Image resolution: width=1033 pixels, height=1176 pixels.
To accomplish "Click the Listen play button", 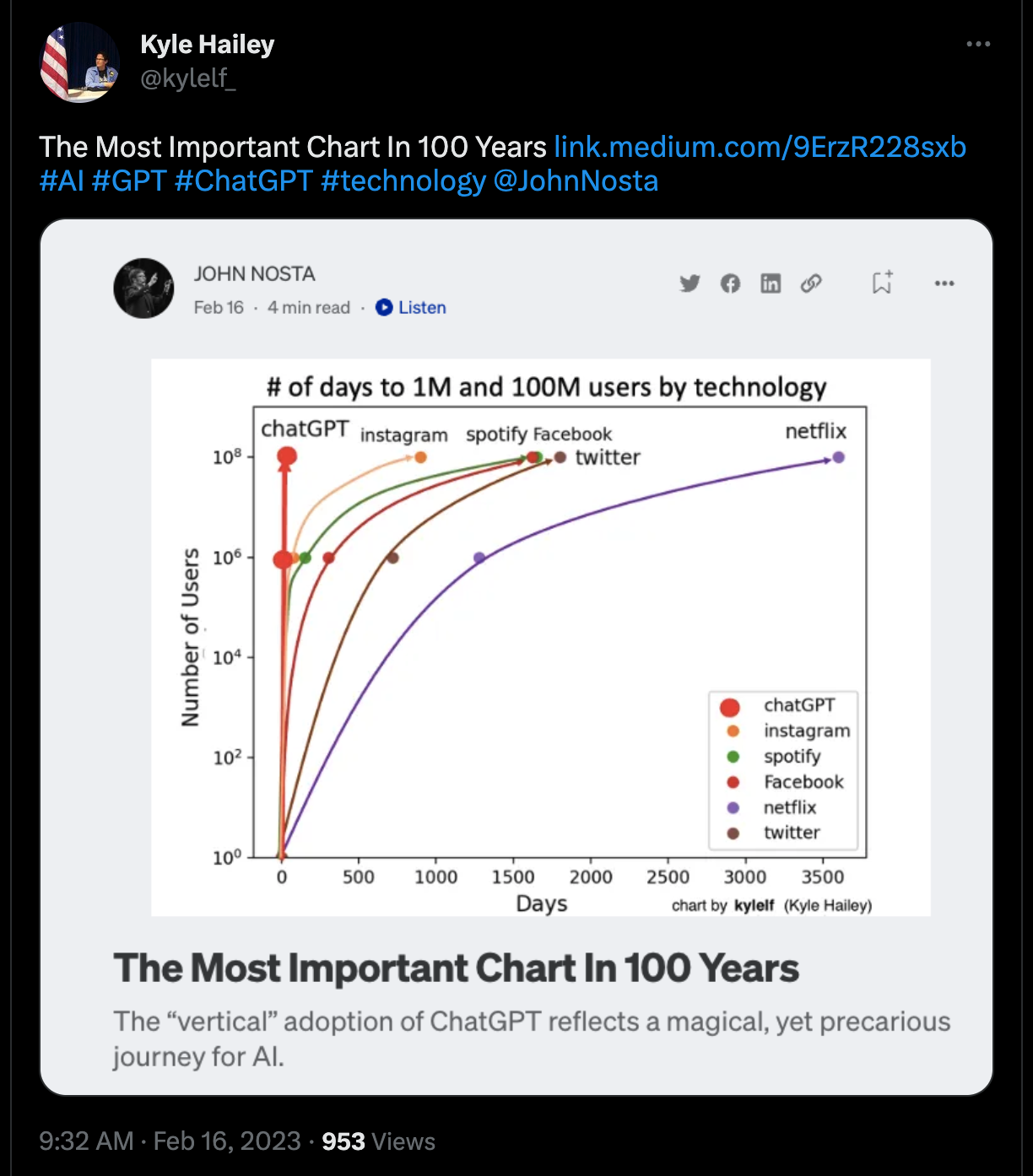I will [411, 307].
